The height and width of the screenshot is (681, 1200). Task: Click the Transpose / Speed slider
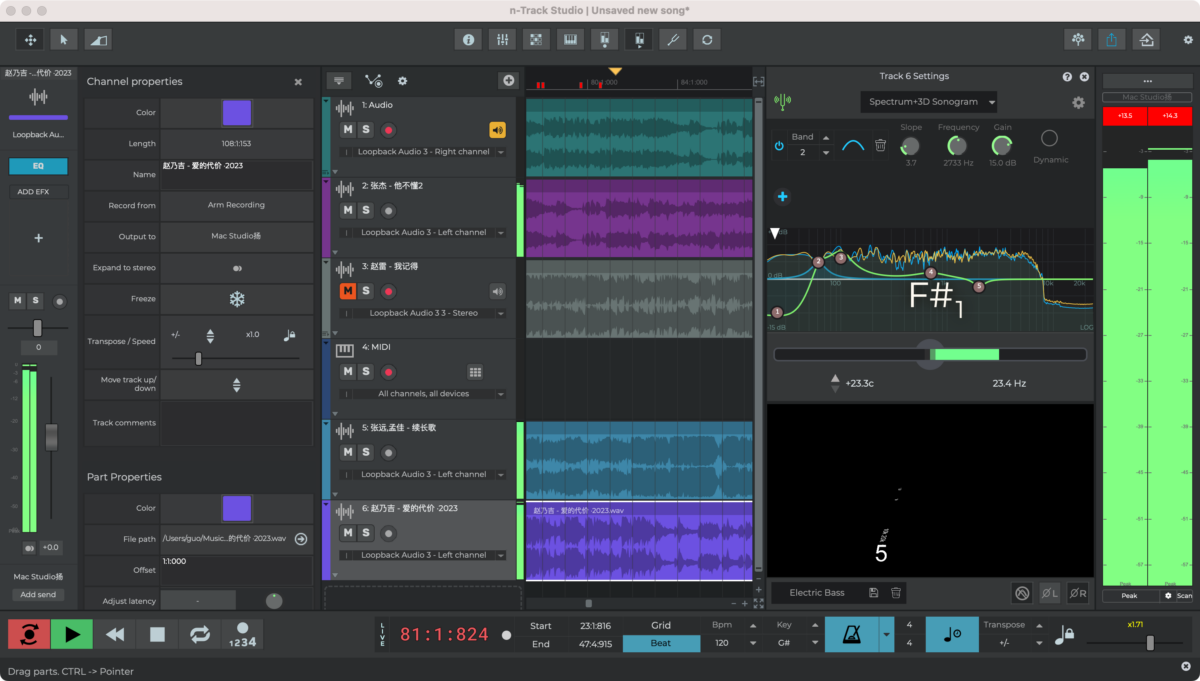tap(235, 358)
